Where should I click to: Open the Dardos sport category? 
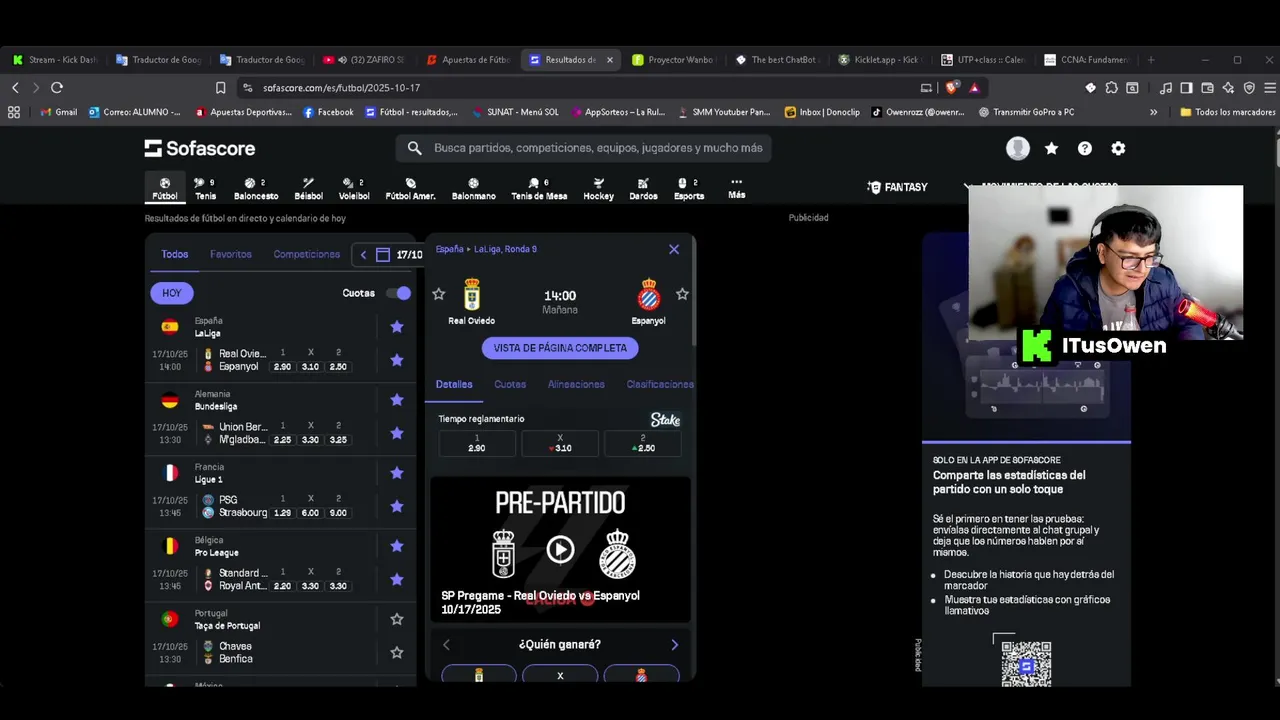coord(643,188)
